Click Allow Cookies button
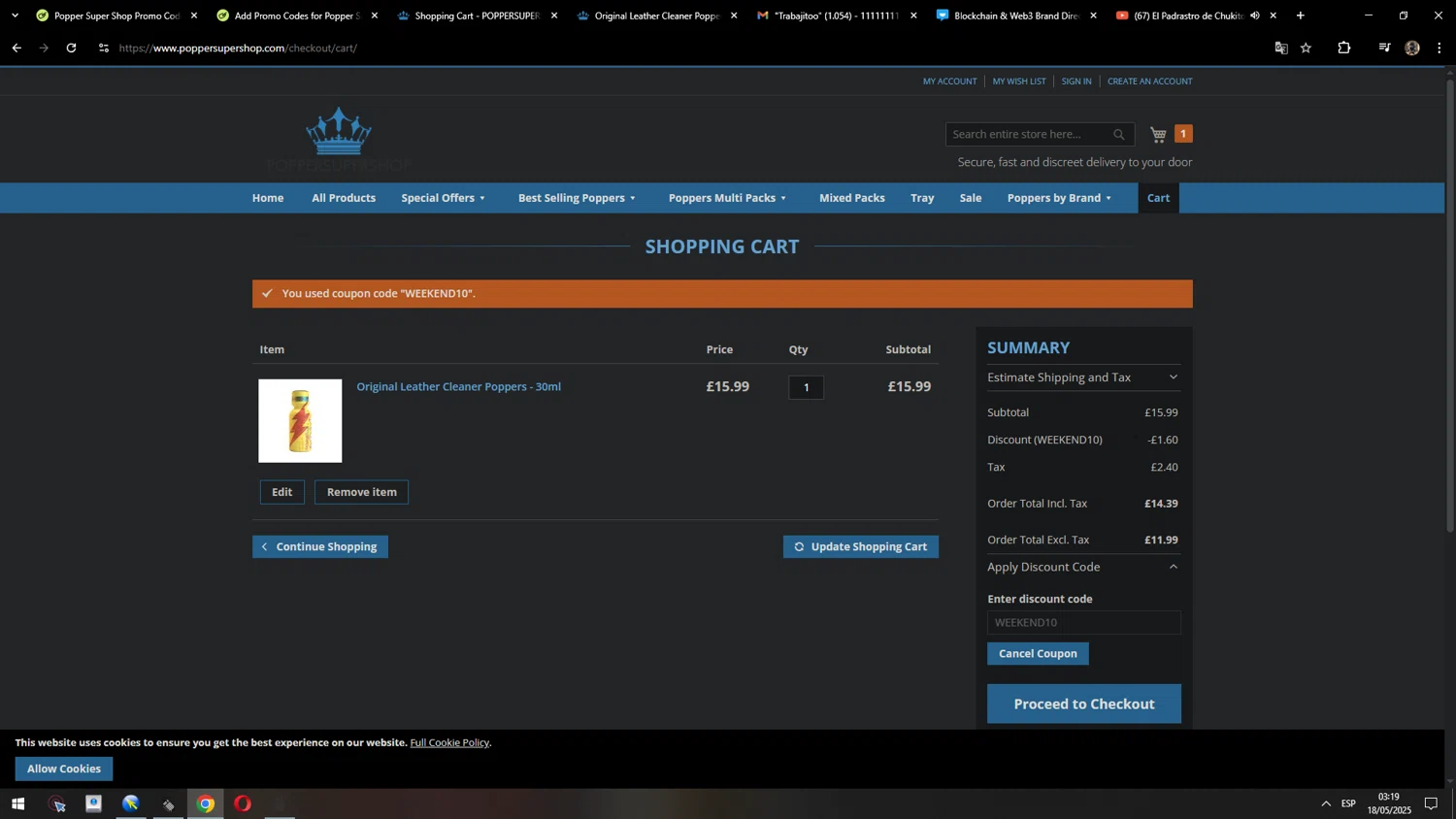This screenshot has height=819, width=1456. (64, 769)
